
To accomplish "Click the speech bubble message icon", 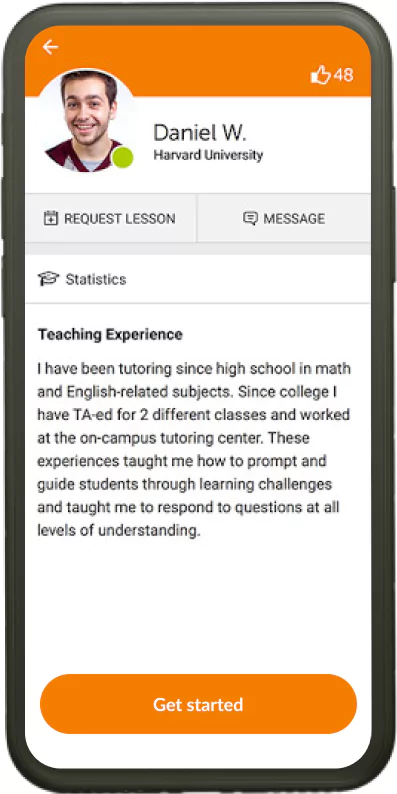I will click(250, 219).
